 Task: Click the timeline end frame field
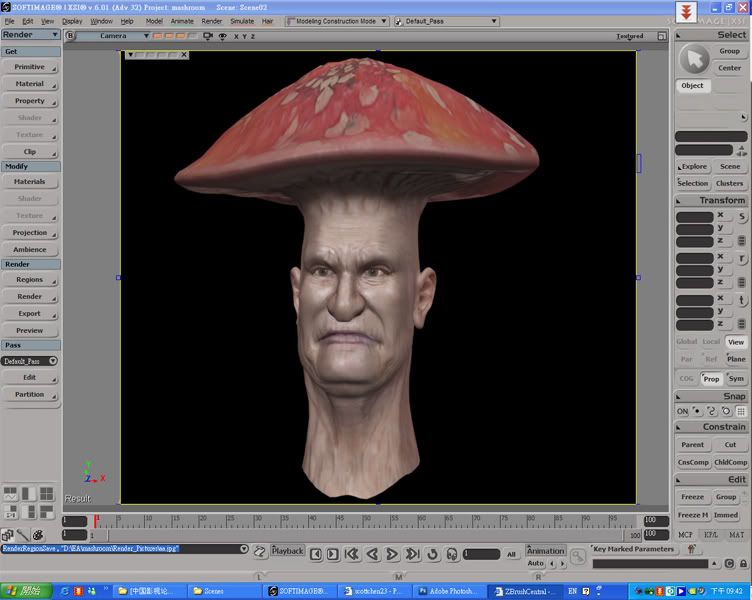[x=656, y=521]
